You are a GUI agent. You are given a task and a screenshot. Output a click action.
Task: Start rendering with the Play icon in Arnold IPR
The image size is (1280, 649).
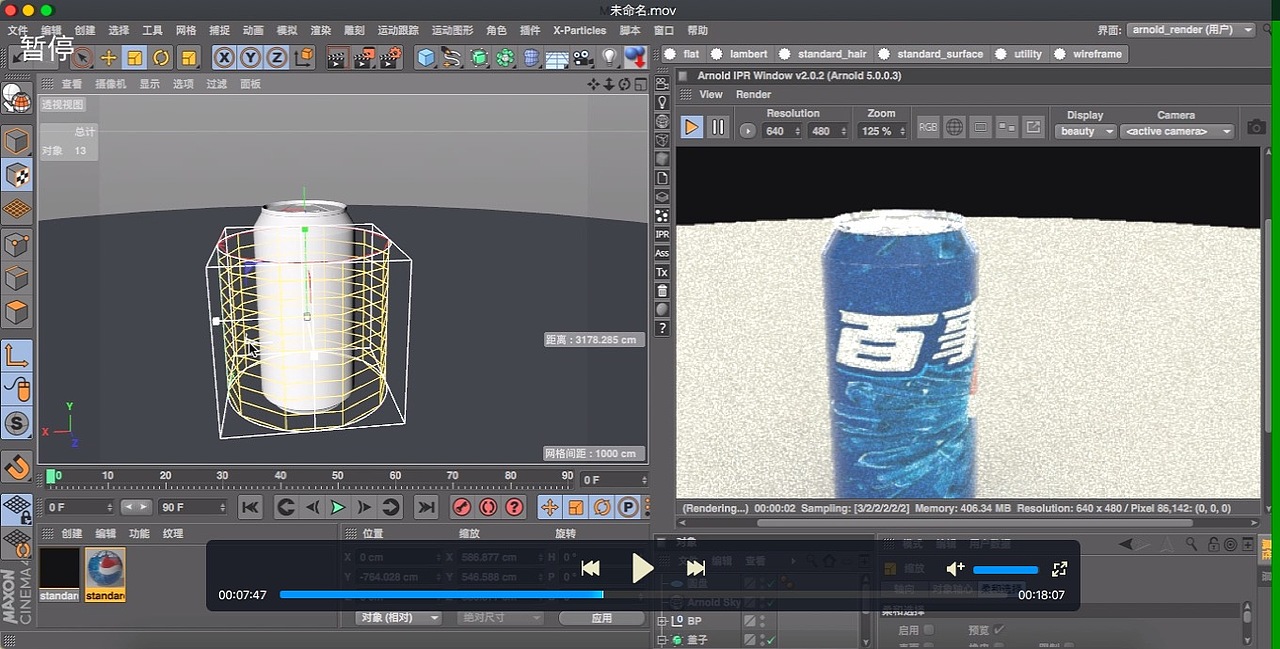[x=692, y=127]
